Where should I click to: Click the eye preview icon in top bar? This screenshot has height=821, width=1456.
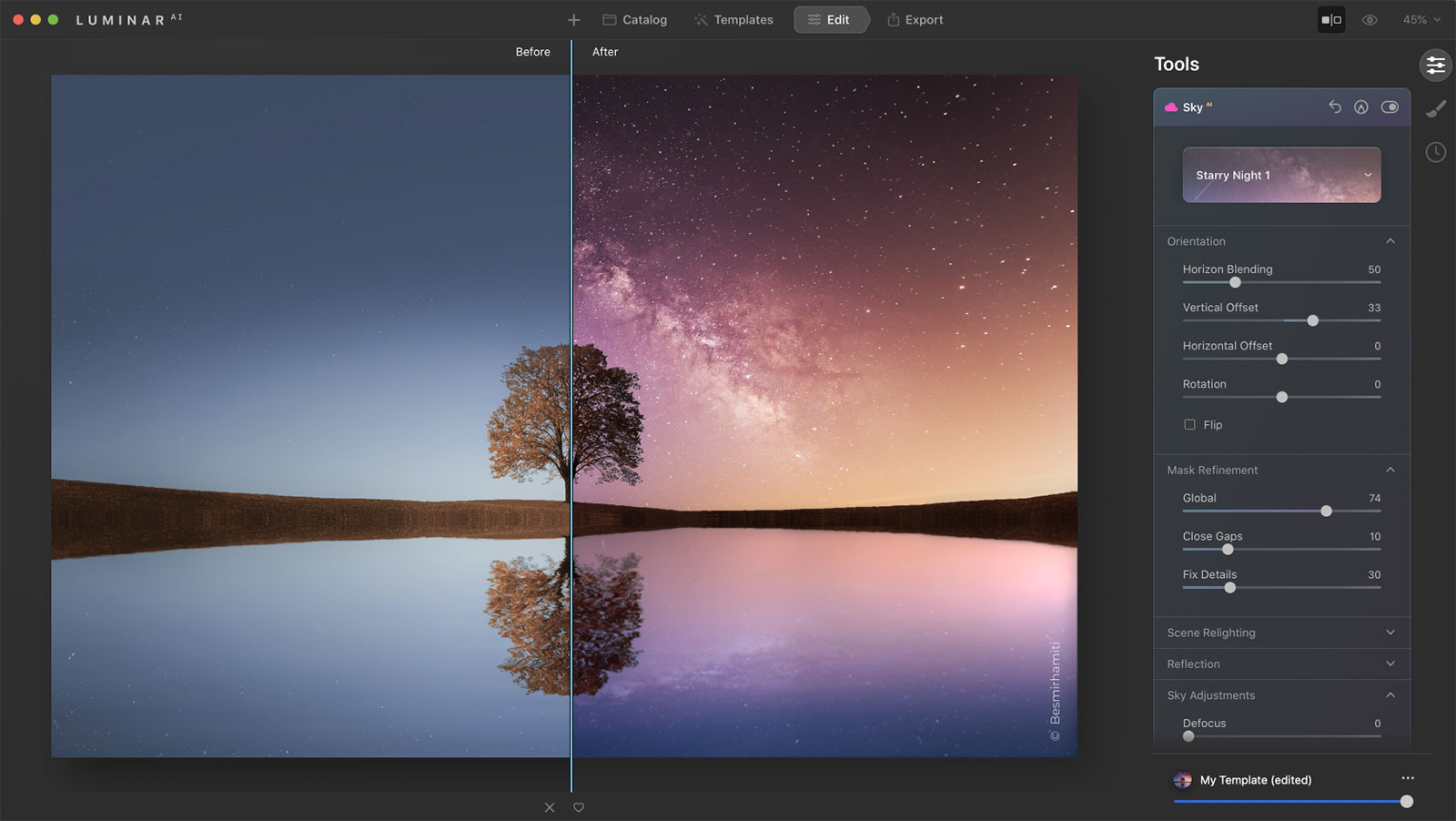coord(1370,20)
